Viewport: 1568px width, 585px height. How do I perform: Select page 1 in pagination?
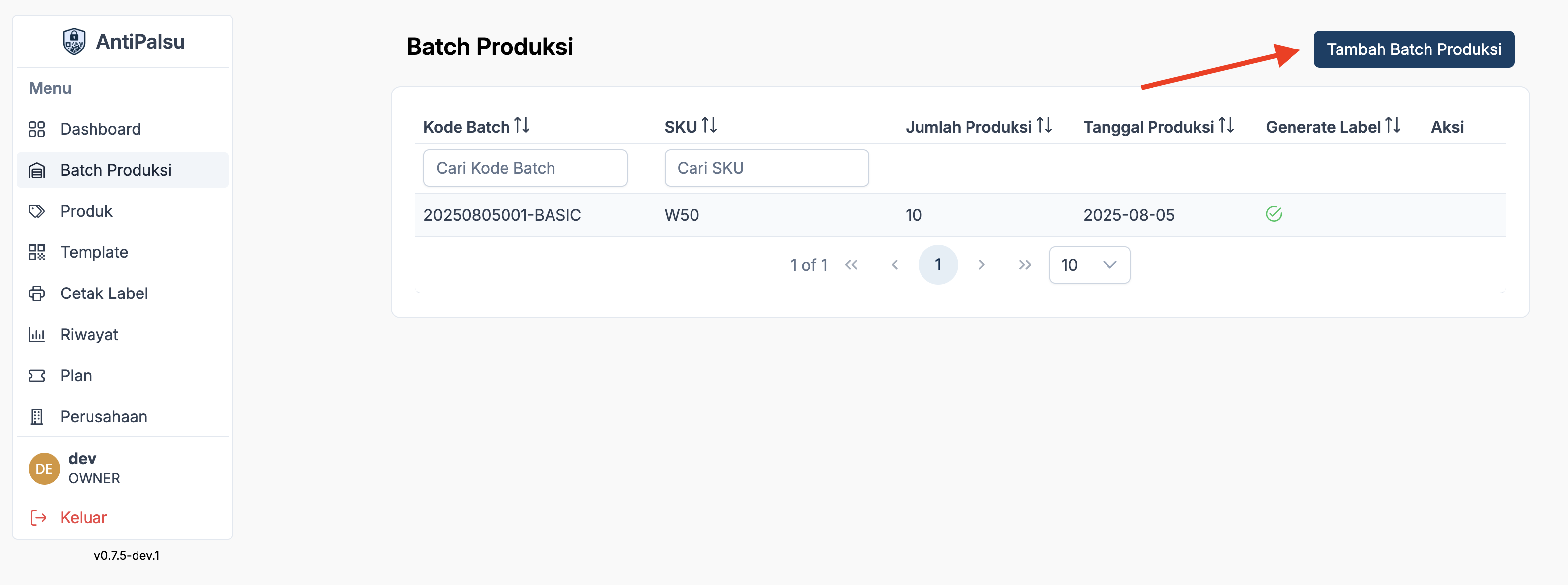tap(937, 265)
